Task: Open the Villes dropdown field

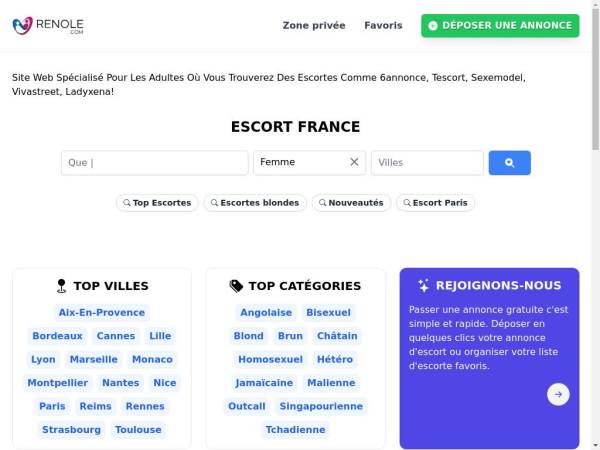Action: (x=427, y=163)
